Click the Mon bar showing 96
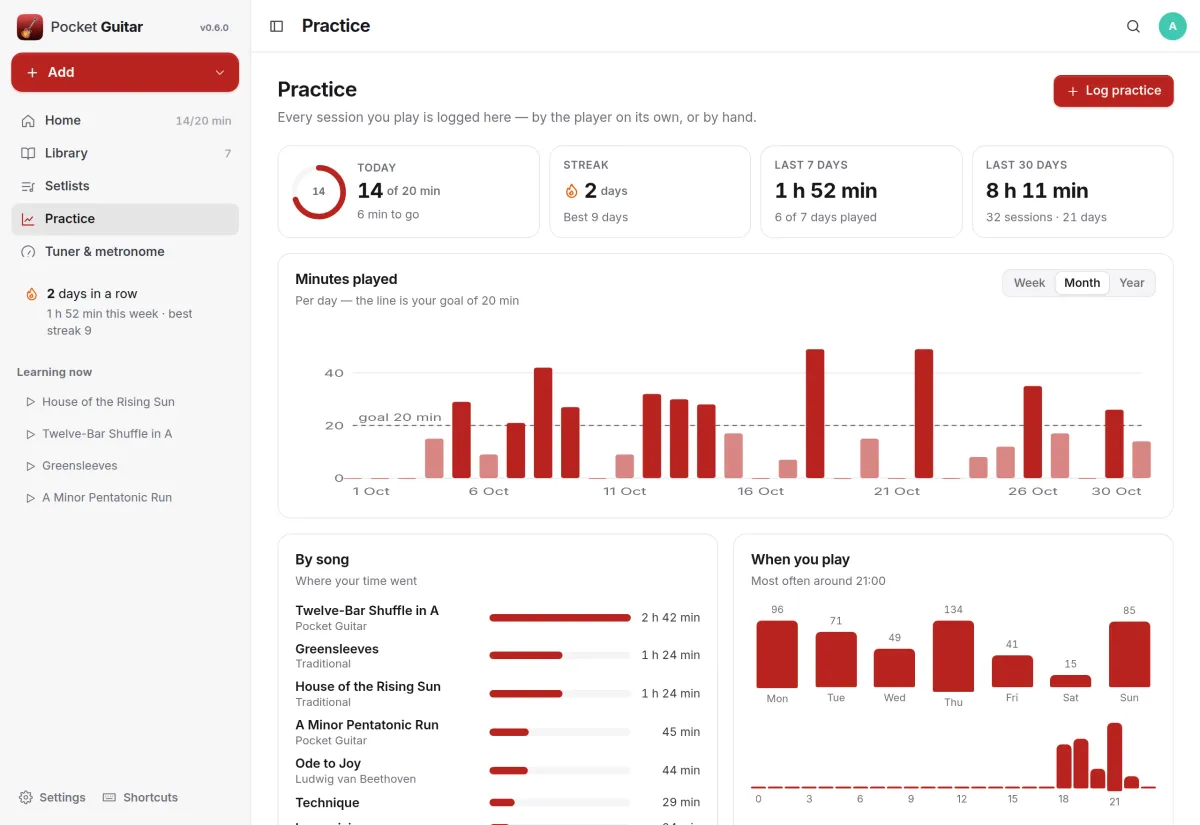Image resolution: width=1200 pixels, height=825 pixels. [x=777, y=654]
